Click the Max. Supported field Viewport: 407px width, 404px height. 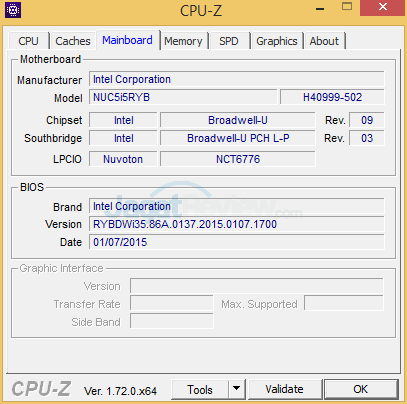(x=344, y=304)
